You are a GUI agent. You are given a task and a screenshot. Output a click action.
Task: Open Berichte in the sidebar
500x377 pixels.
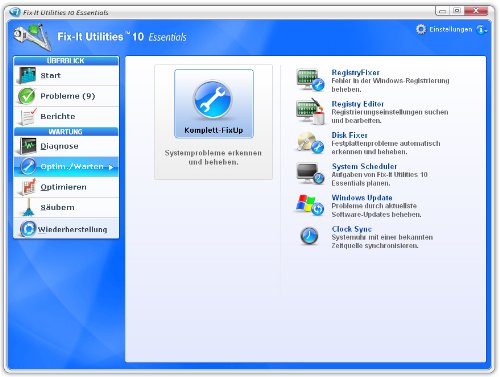(66, 116)
